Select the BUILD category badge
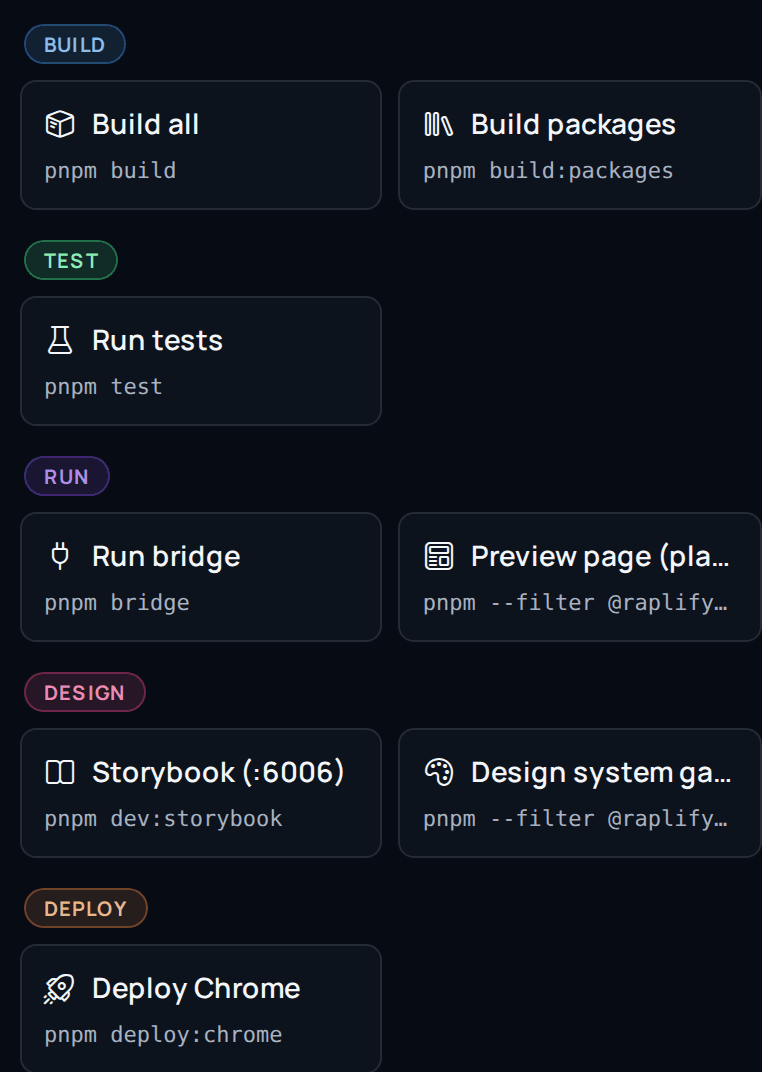The image size is (762, 1072). click(74, 44)
